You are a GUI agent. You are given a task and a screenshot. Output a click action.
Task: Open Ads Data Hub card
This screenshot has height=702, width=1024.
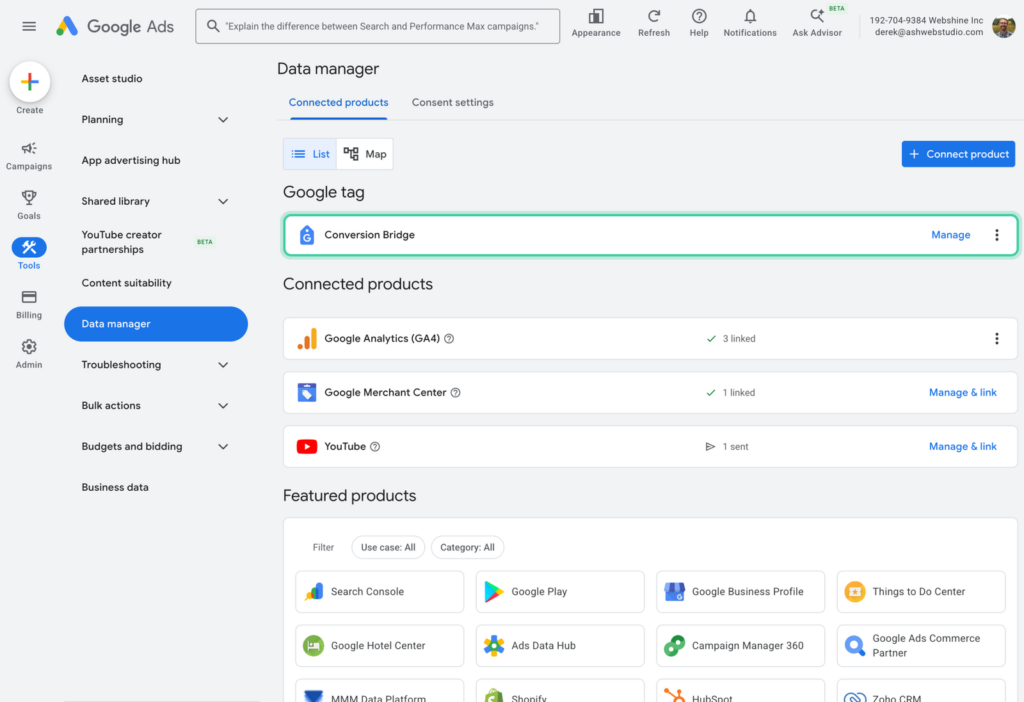[560, 646]
